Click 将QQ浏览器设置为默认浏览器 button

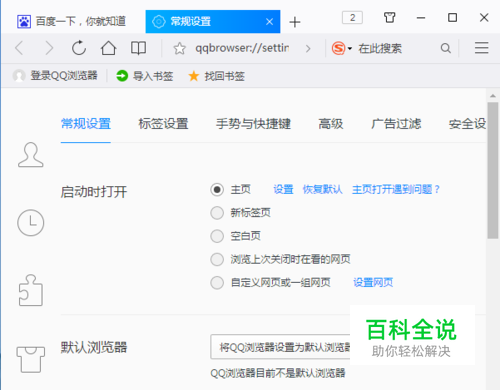pyautogui.click(x=280, y=347)
